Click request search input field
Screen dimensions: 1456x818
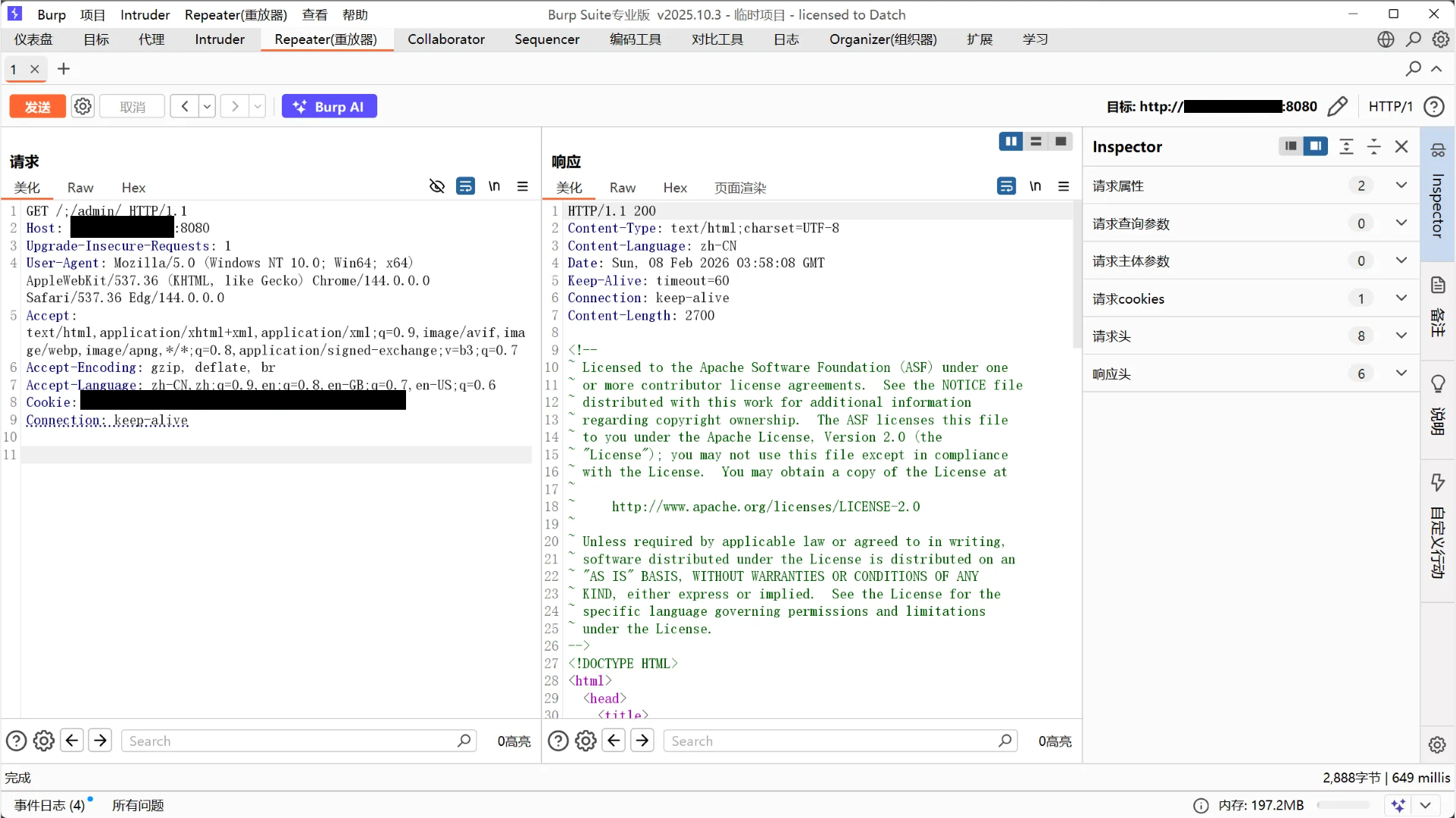pos(298,741)
